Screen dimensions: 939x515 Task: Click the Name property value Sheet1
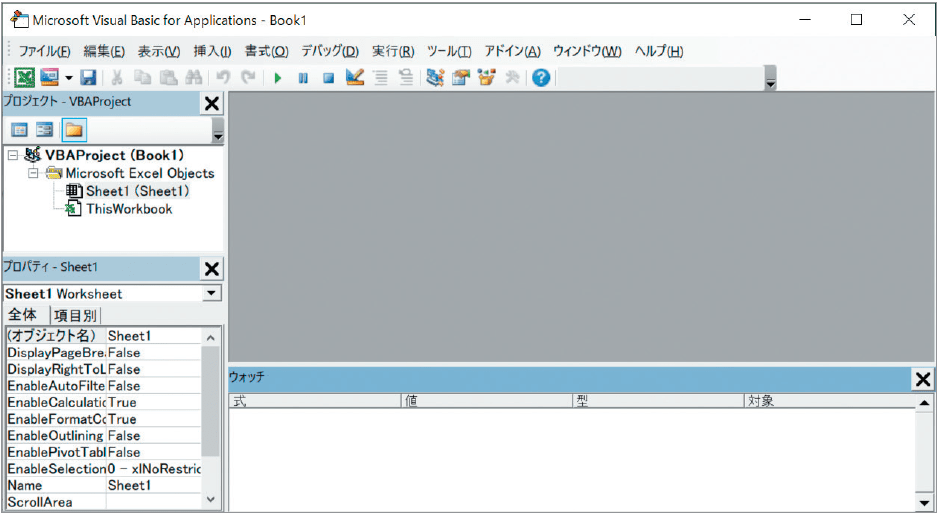(154, 486)
